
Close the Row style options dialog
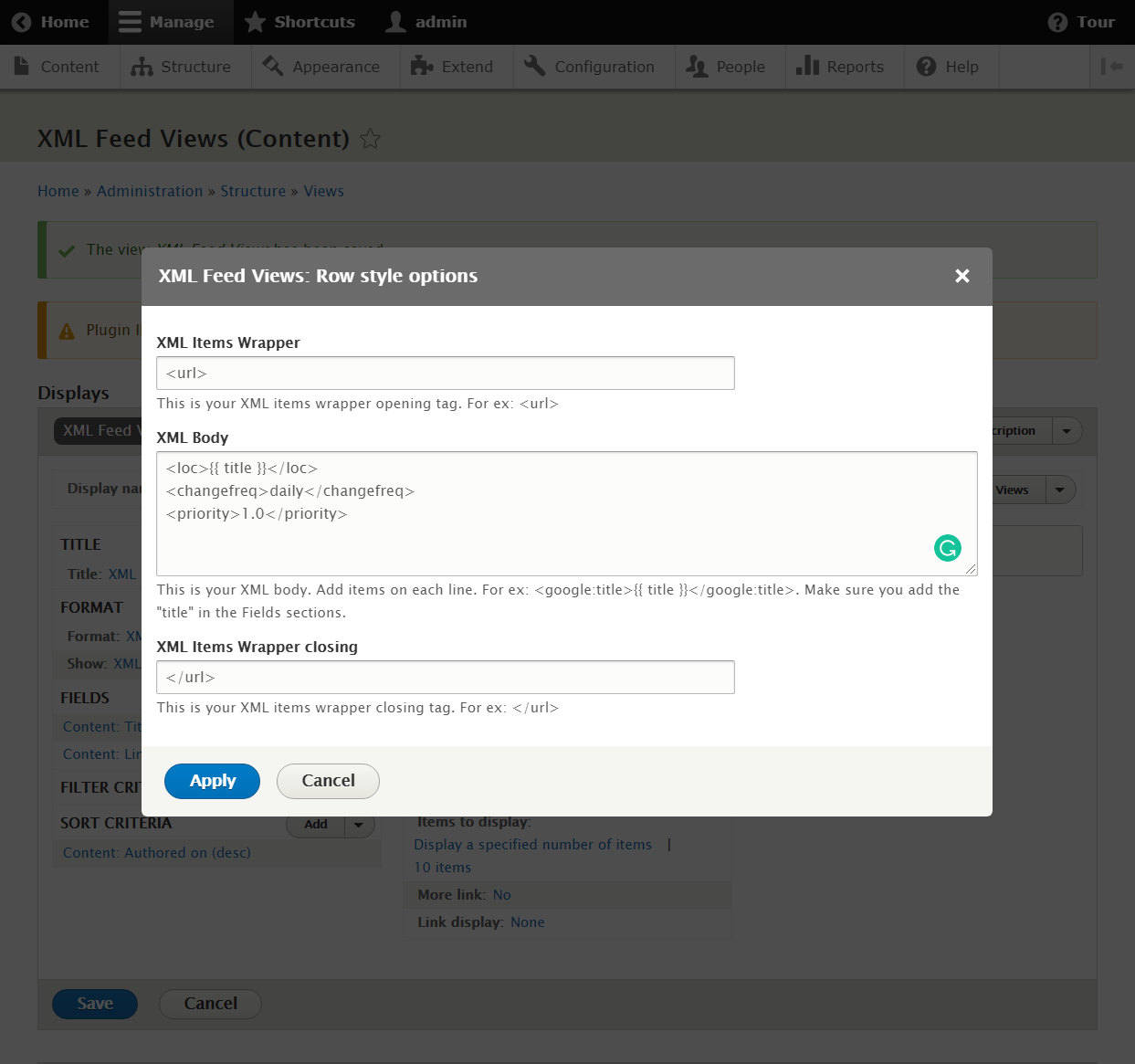click(x=962, y=276)
